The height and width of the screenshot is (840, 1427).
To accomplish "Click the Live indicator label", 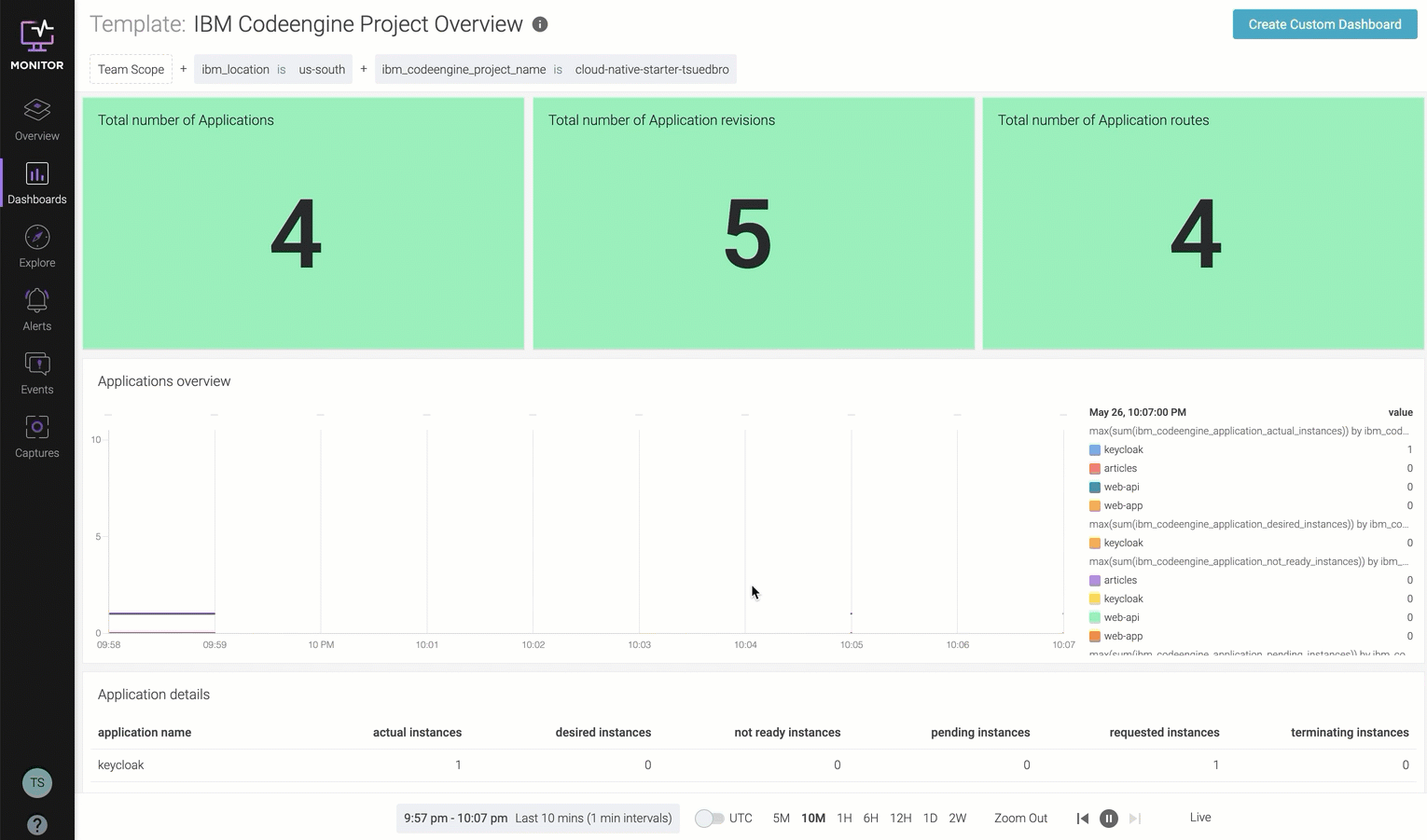I will [x=1200, y=818].
